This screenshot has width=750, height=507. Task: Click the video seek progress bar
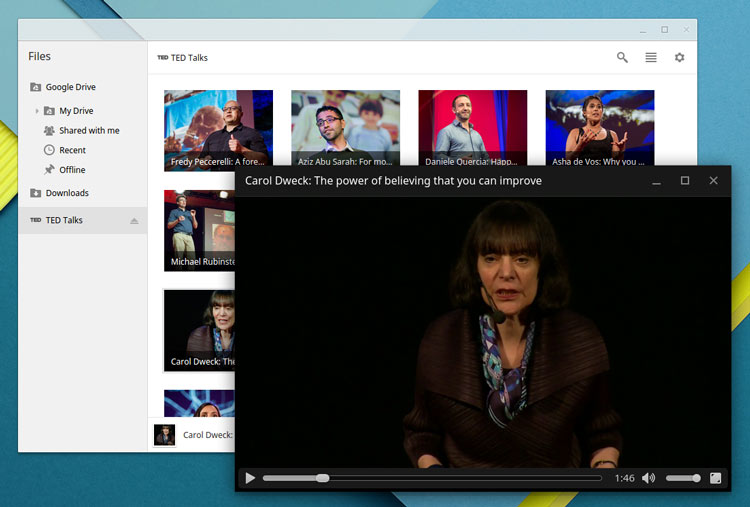point(432,478)
